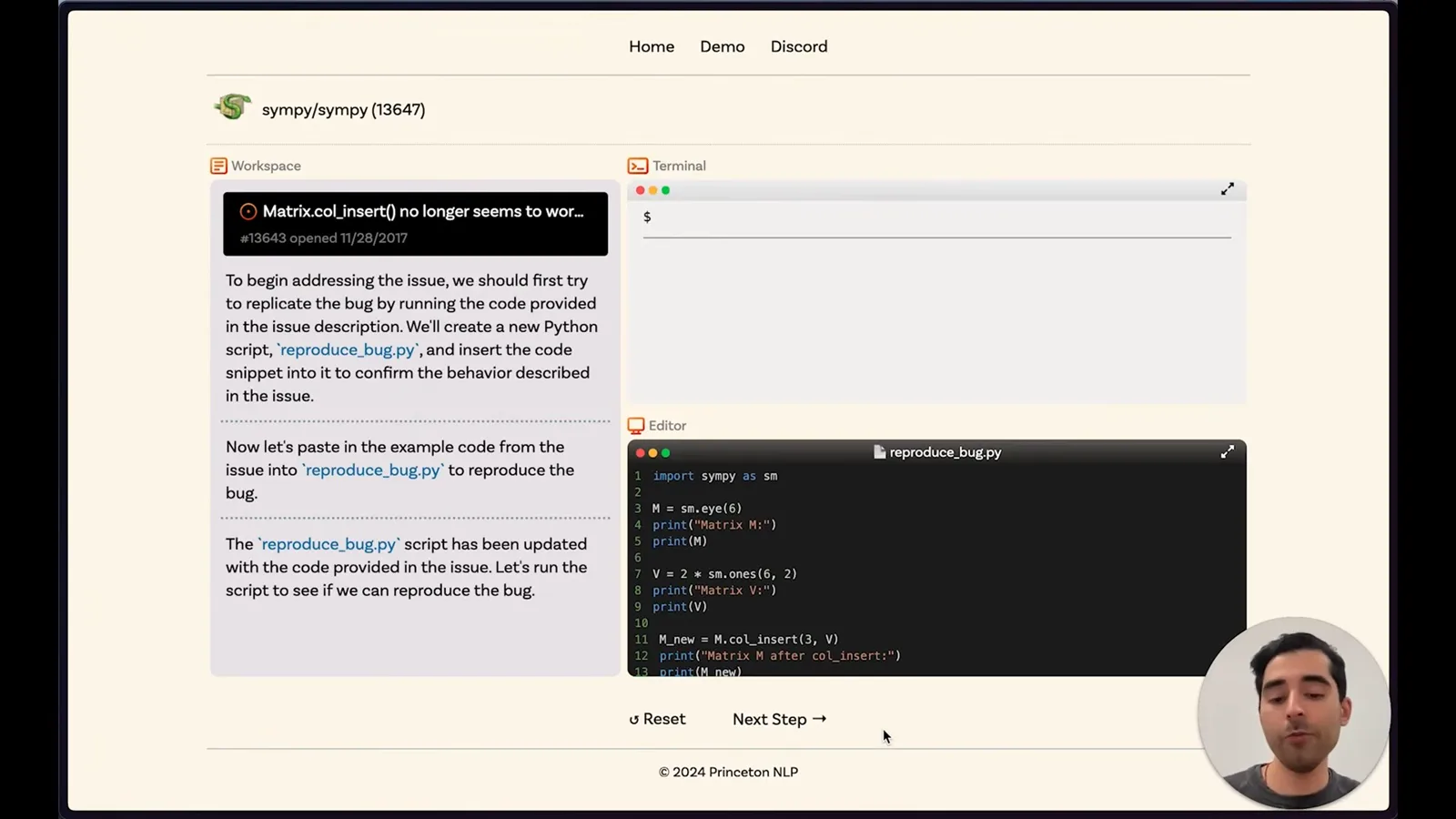Click code line 'M_new = M.col_insert(3, V)'
1456x819 pixels.
tap(749, 640)
